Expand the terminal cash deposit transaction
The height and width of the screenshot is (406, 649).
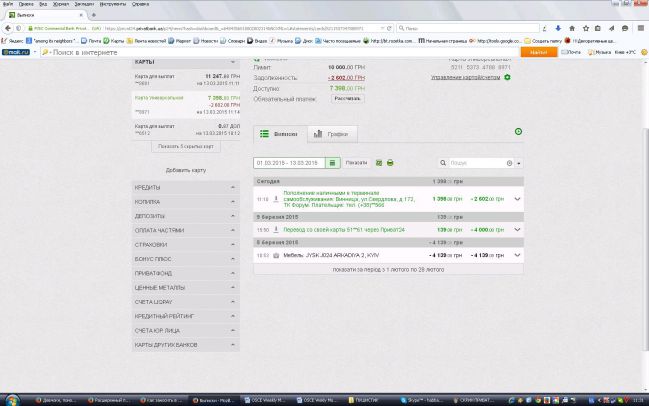pos(517,199)
